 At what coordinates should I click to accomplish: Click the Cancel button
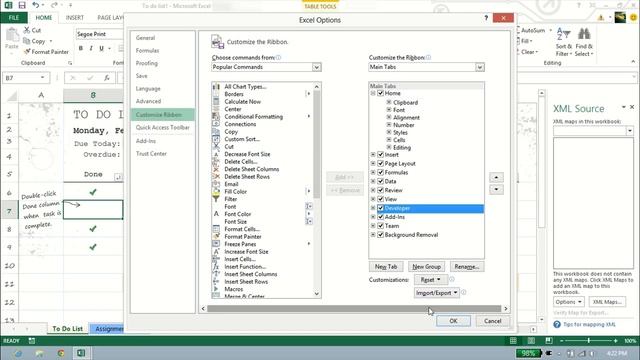(x=492, y=321)
